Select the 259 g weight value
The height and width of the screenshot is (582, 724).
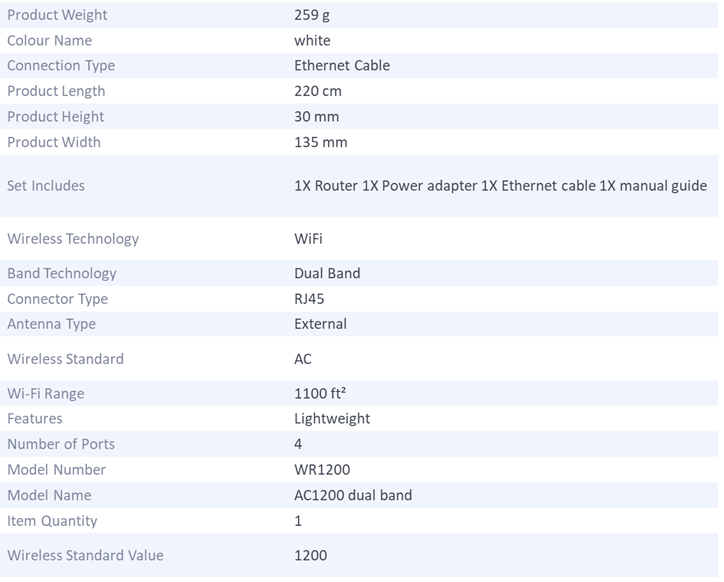[x=314, y=15]
